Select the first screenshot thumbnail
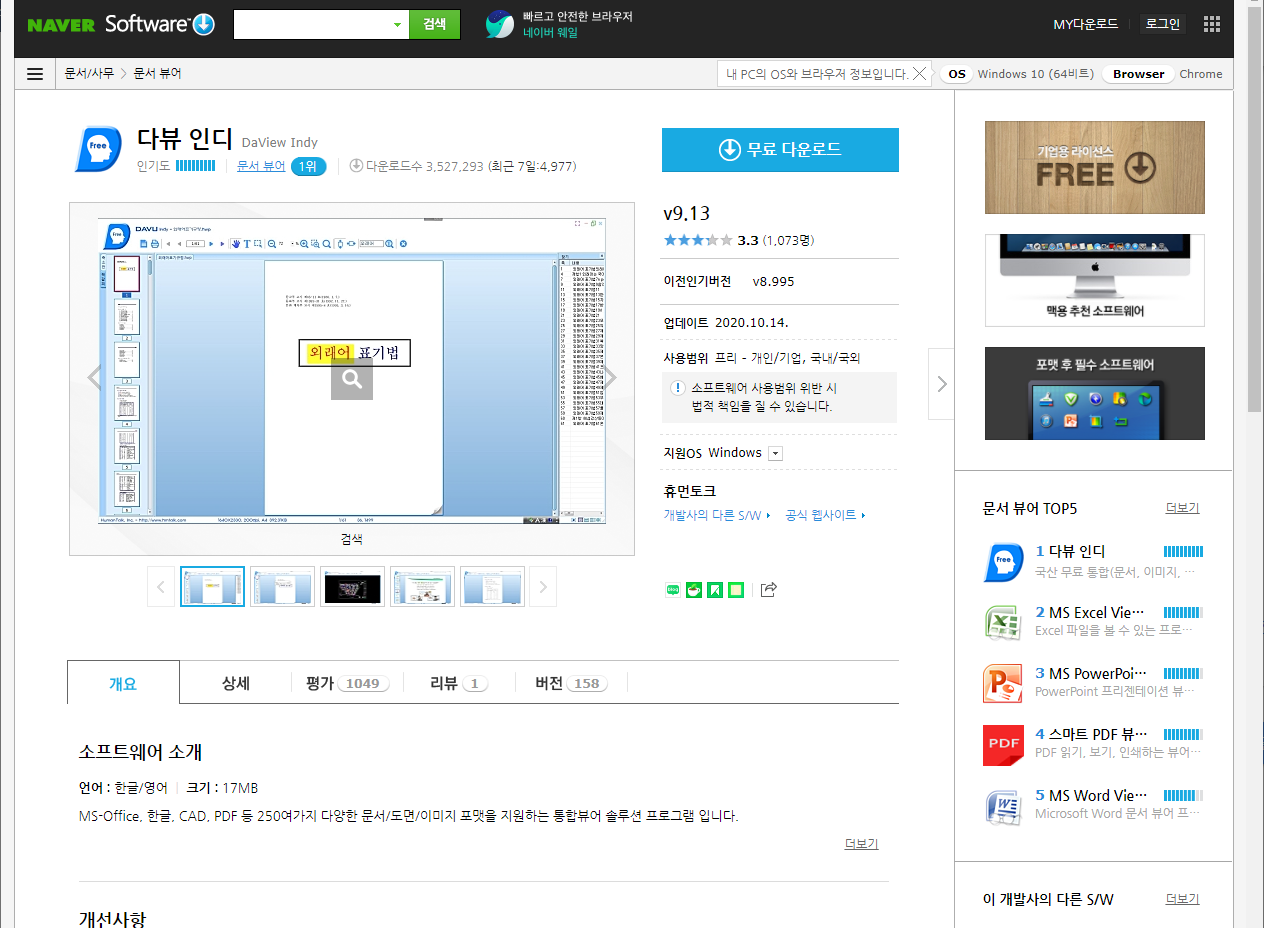 (212, 587)
